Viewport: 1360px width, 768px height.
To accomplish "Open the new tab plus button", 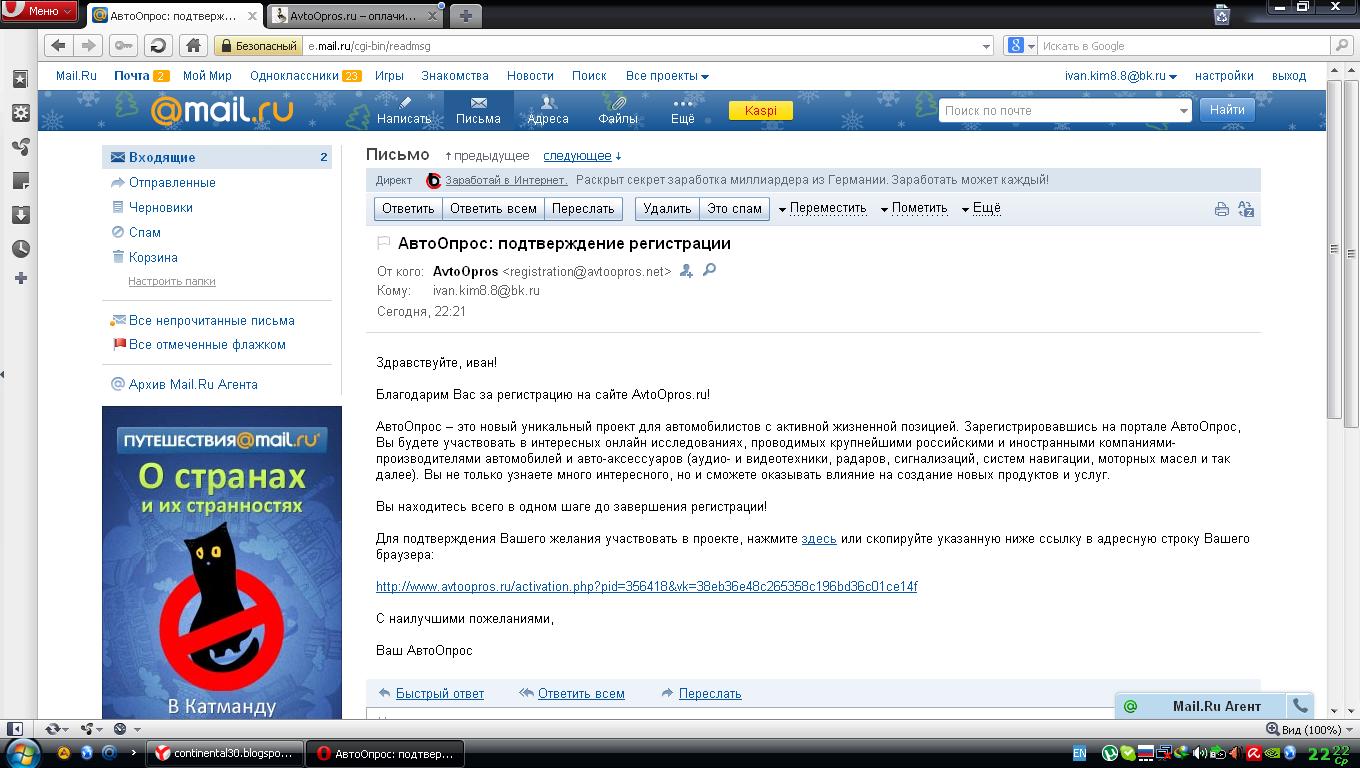I will [465, 15].
